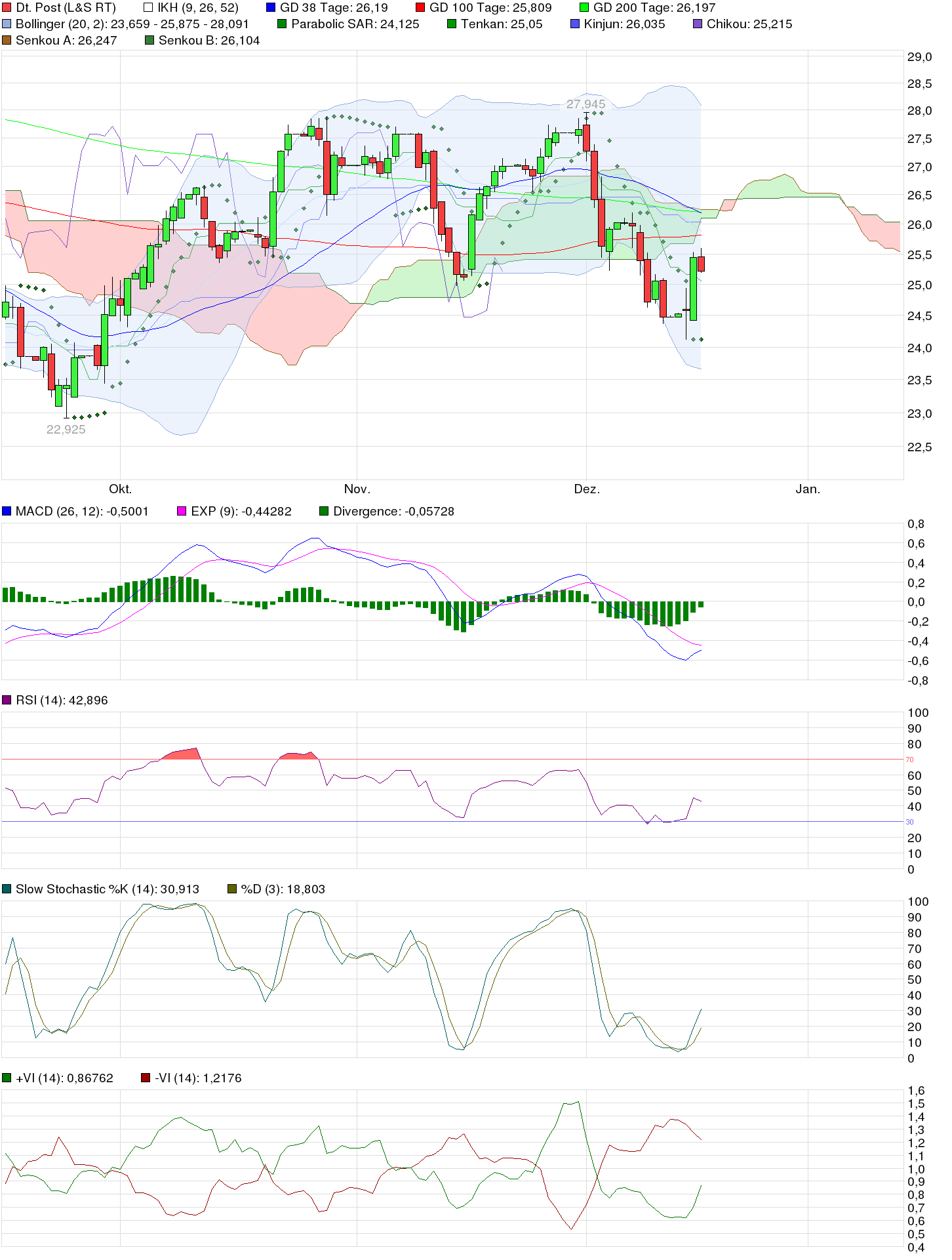The width and height of the screenshot is (952, 1260).
Task: Click the '+VI (14): 0,86762' label
Action: tap(64, 1078)
